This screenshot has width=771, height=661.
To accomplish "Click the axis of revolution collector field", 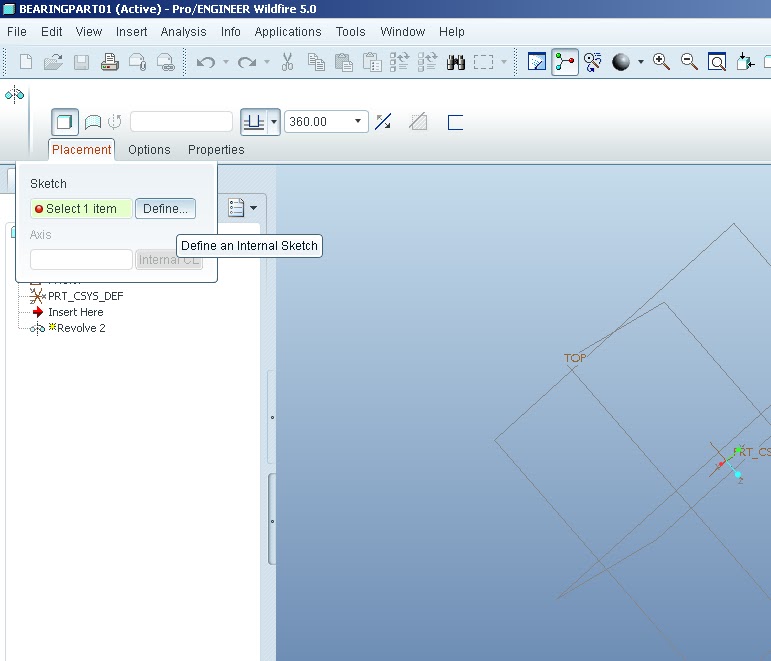I will click(181, 122).
